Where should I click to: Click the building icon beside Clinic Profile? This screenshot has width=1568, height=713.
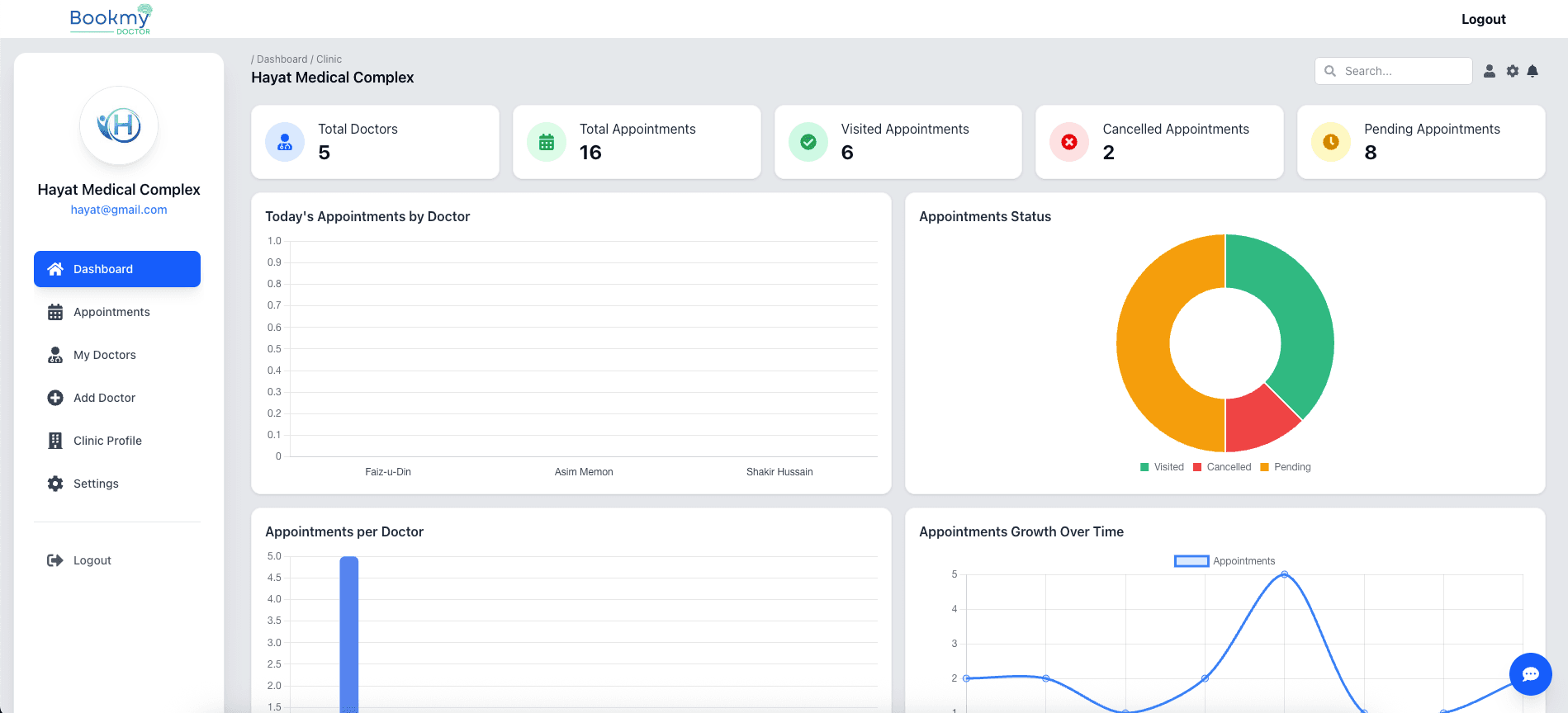[x=55, y=441]
